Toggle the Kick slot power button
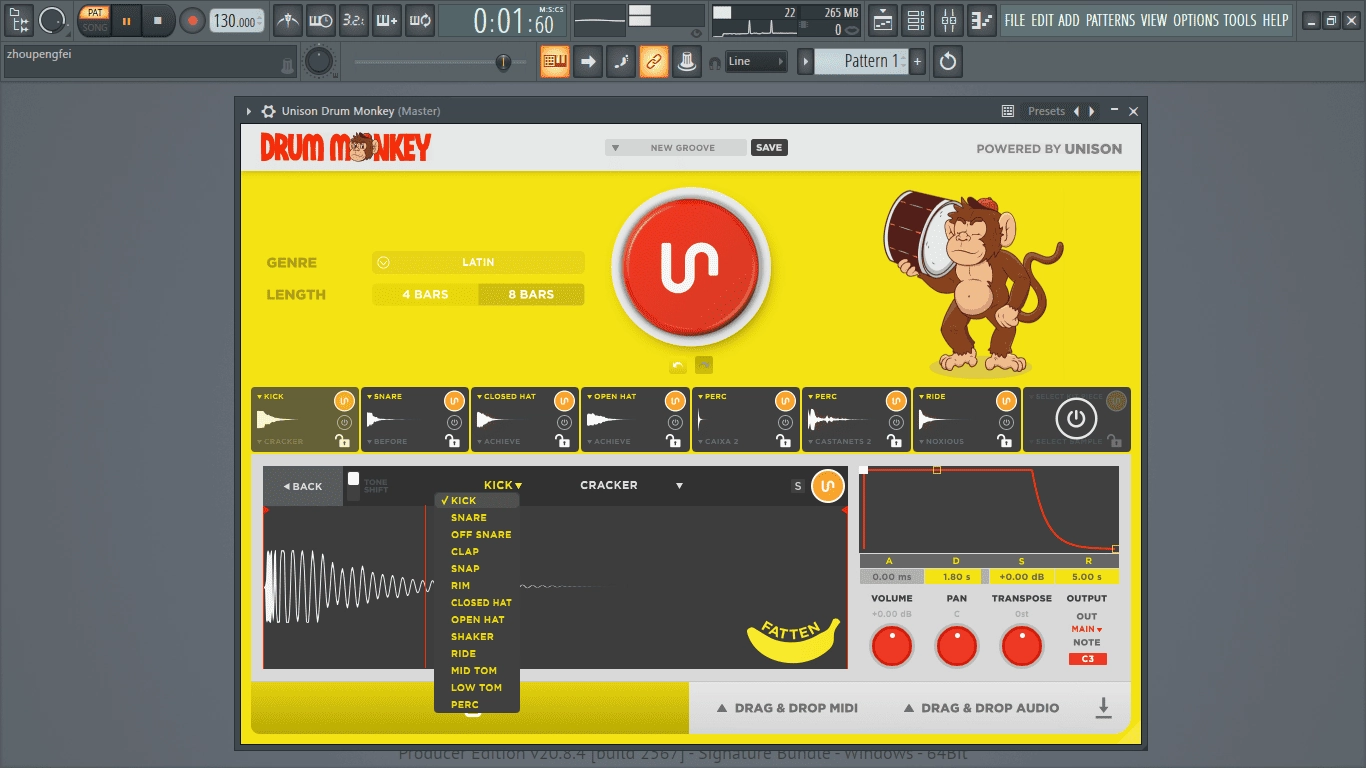 click(x=342, y=423)
